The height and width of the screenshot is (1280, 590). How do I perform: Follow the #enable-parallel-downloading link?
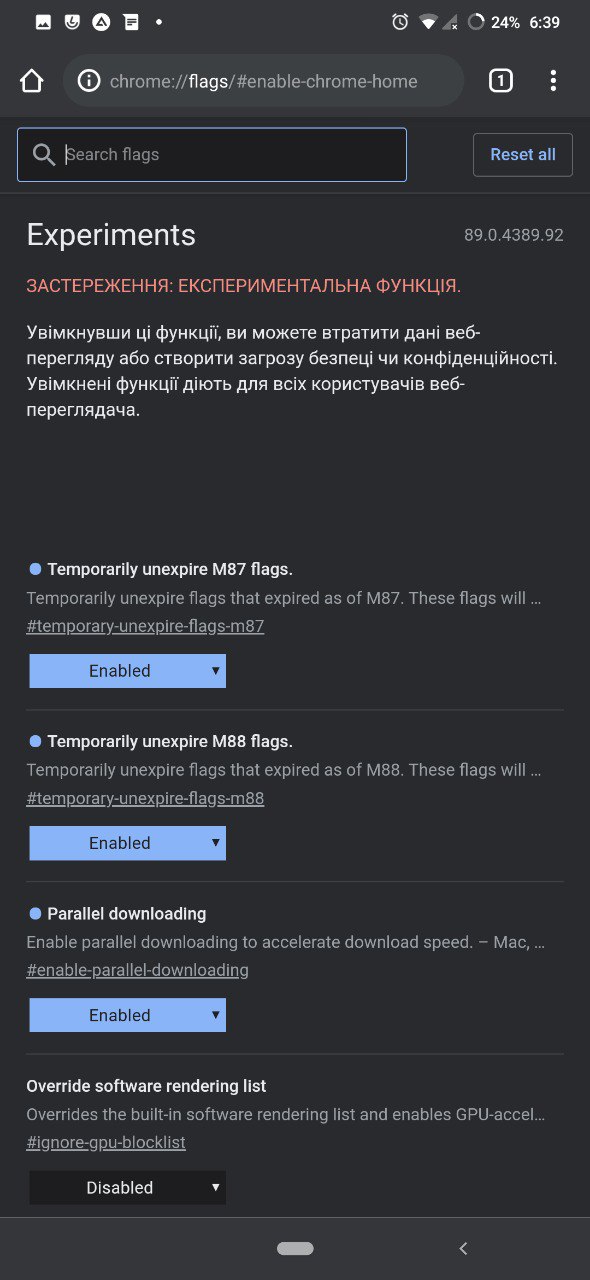[x=137, y=971]
